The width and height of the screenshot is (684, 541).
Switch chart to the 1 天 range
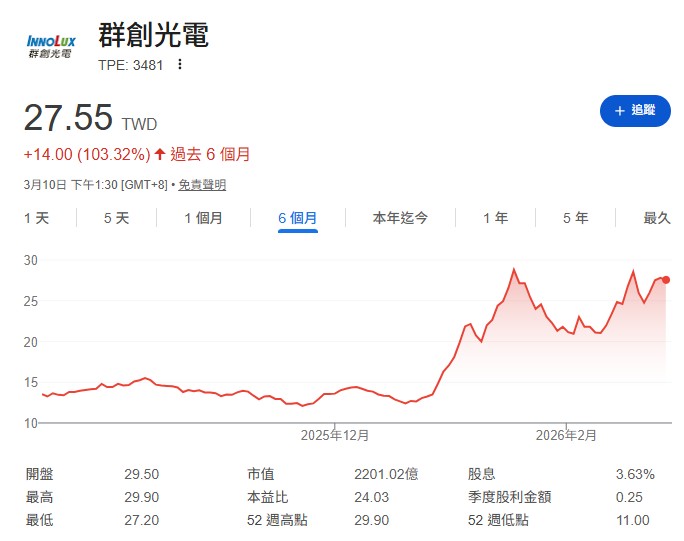click(x=37, y=218)
